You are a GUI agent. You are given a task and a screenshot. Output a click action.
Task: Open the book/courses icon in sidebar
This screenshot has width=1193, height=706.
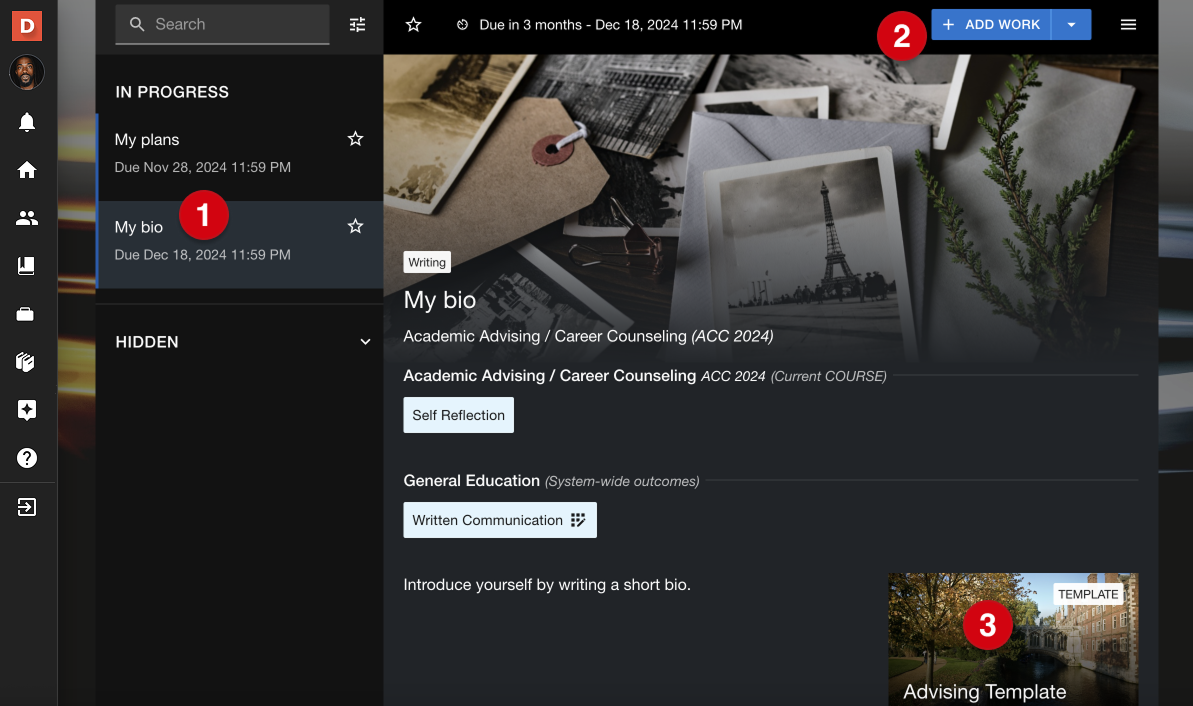click(x=27, y=266)
